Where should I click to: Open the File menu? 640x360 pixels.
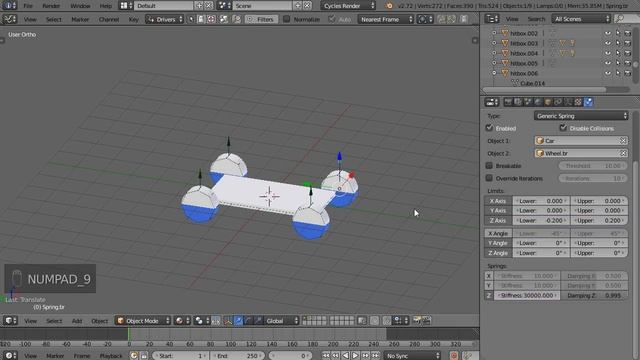pyautogui.click(x=28, y=6)
